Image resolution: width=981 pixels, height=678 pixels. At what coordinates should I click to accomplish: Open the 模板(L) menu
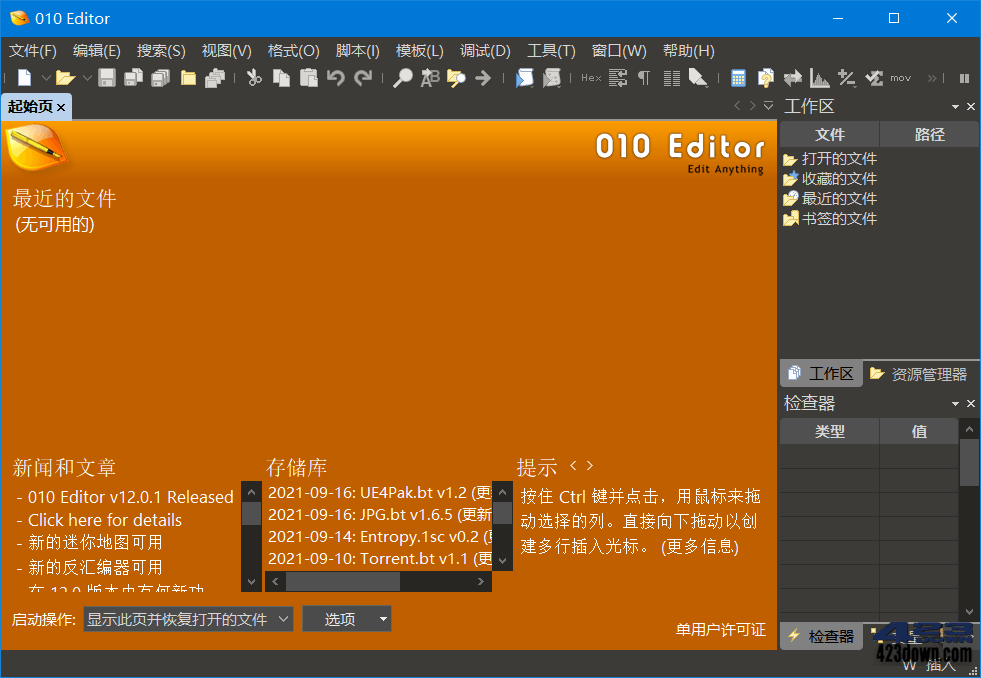[x=419, y=51]
